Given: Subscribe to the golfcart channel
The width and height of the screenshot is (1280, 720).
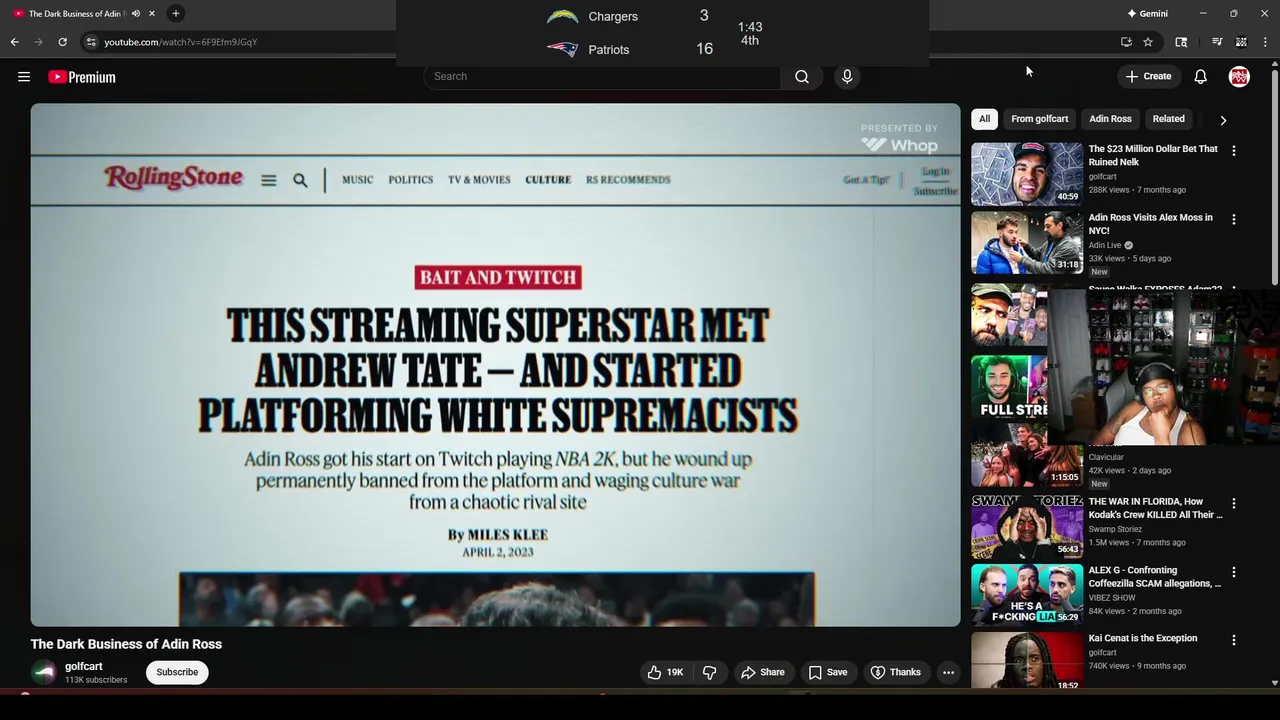Looking at the screenshot, I should point(177,672).
